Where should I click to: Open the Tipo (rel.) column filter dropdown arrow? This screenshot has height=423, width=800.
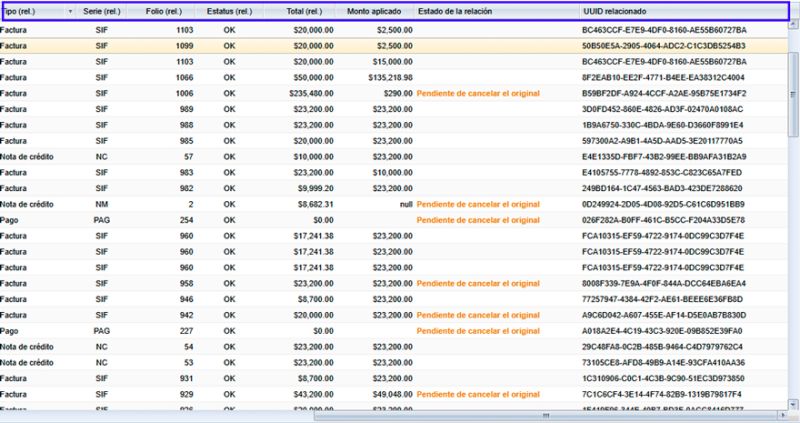click(70, 11)
